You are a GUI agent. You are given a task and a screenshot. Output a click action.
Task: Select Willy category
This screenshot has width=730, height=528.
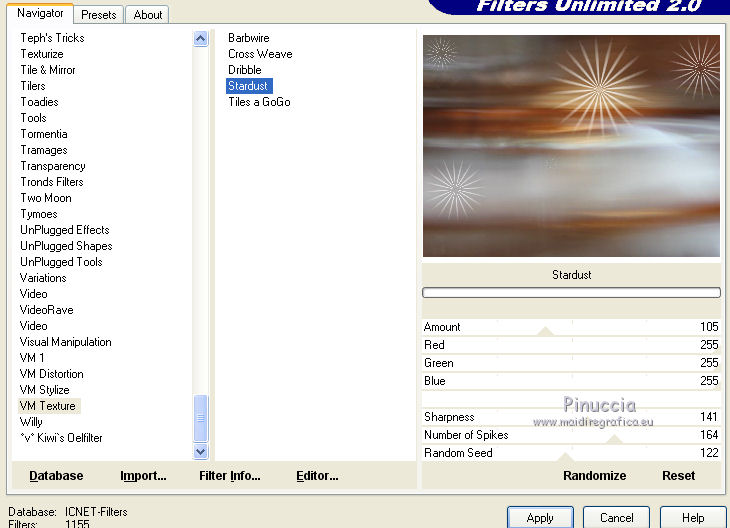pyautogui.click(x=31, y=422)
